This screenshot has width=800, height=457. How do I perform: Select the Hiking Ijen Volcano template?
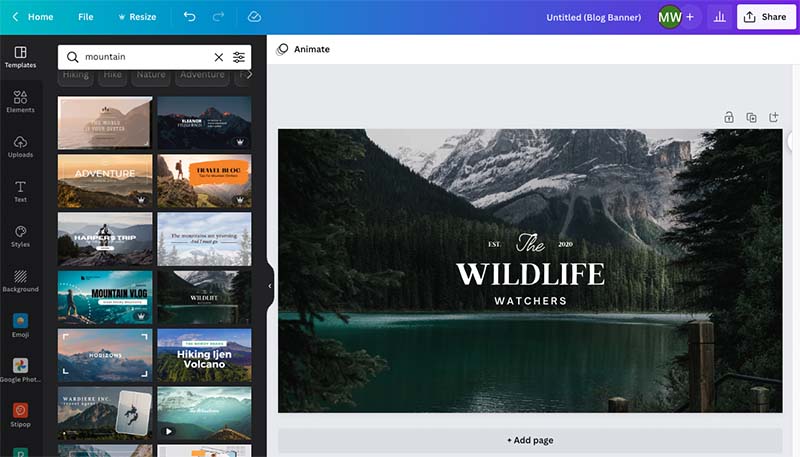[x=204, y=355]
